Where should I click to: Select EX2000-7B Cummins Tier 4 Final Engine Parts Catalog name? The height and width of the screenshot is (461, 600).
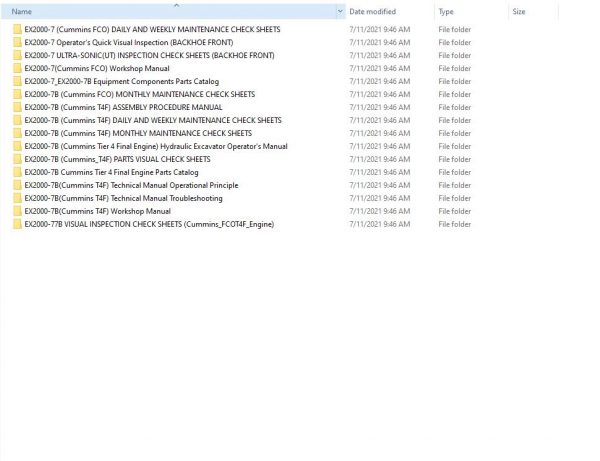111,173
